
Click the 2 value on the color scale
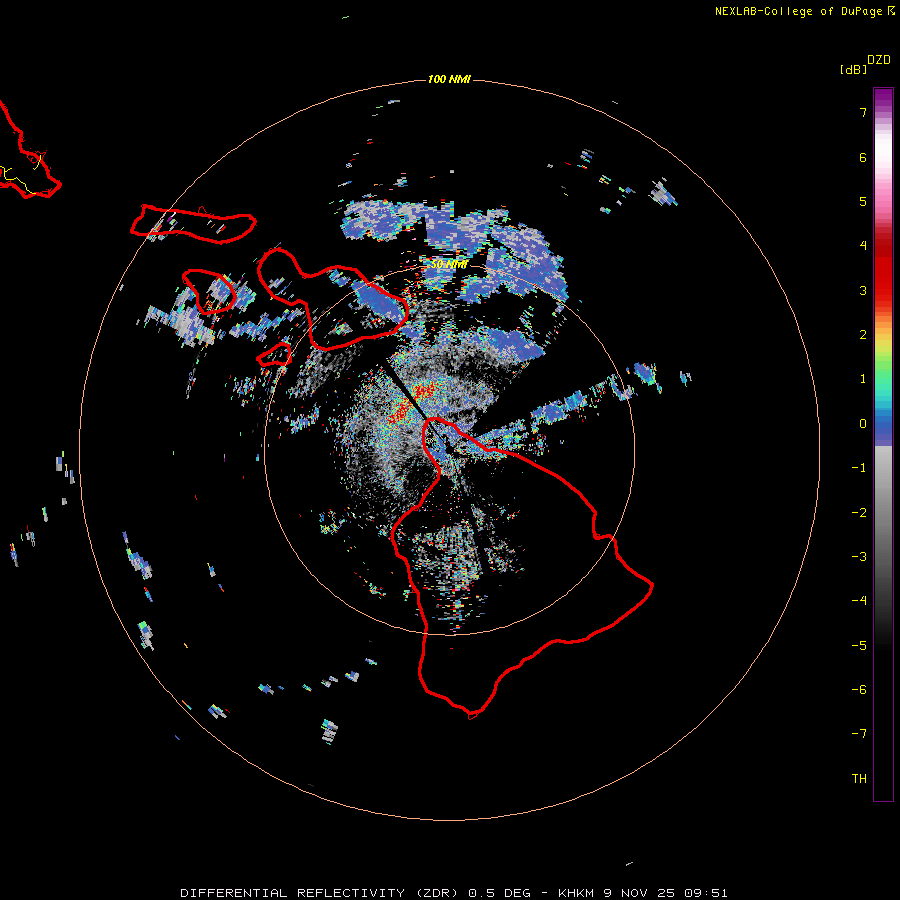click(x=863, y=335)
